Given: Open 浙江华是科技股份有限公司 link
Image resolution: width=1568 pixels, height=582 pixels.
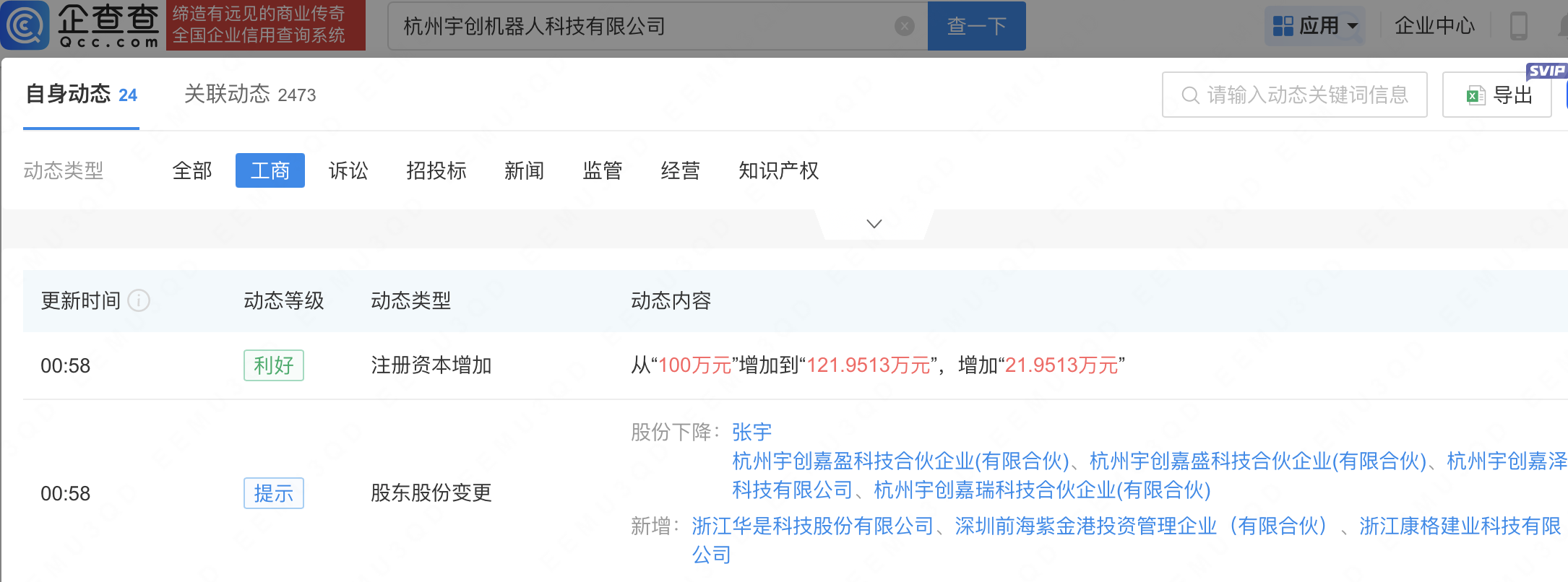Looking at the screenshot, I should [x=813, y=526].
